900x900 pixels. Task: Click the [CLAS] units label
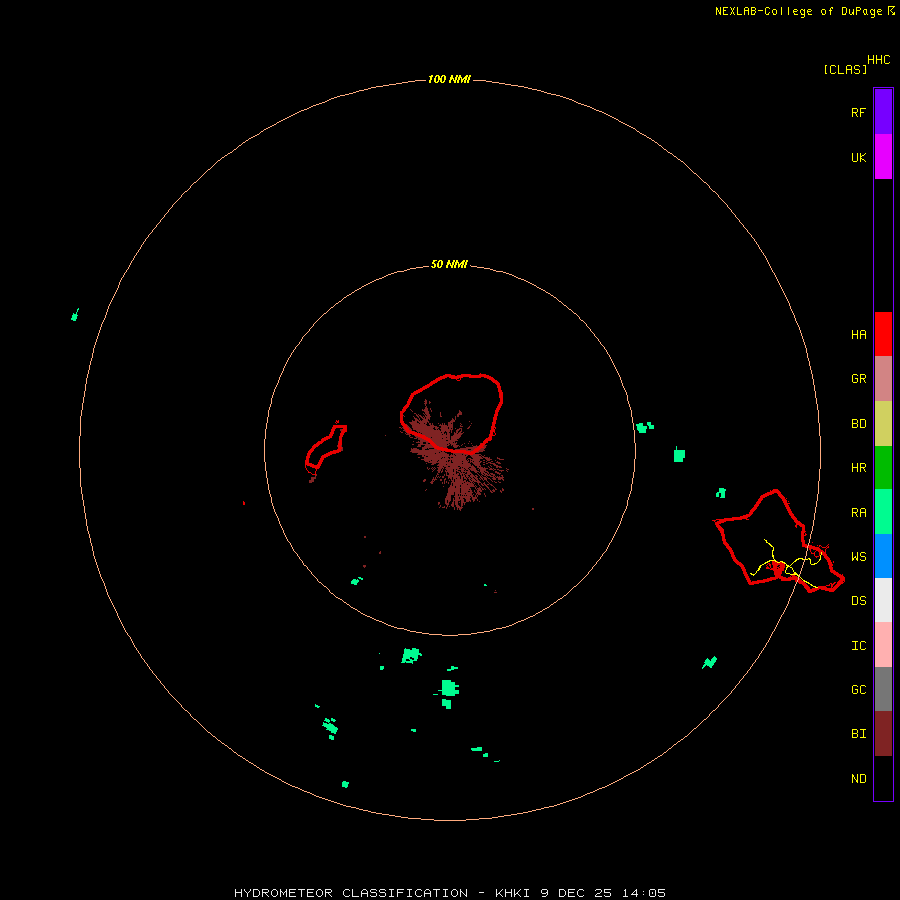[x=845, y=69]
